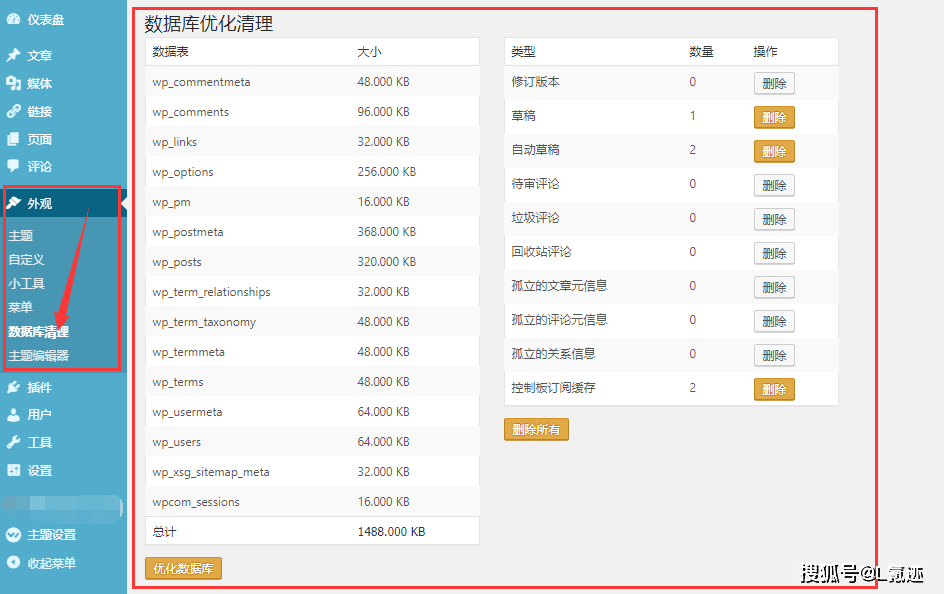This screenshot has width=944, height=594.
Task: Open the 小工具 widgets submenu item
Action: click(x=27, y=283)
